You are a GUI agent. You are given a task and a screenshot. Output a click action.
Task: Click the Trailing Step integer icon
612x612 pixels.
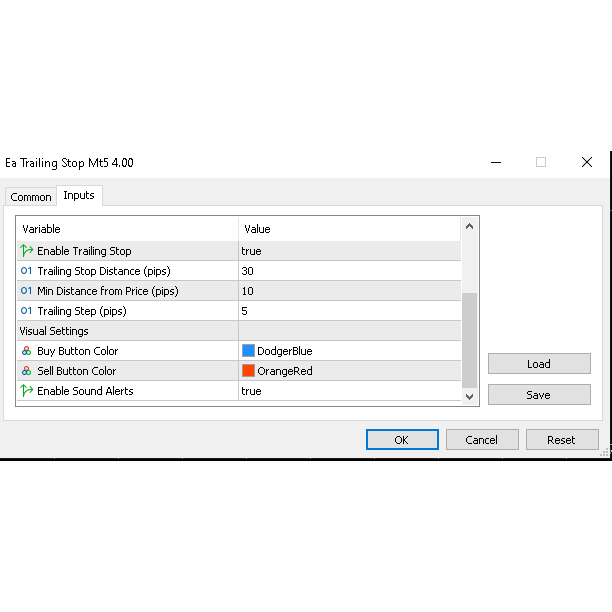(x=26, y=311)
